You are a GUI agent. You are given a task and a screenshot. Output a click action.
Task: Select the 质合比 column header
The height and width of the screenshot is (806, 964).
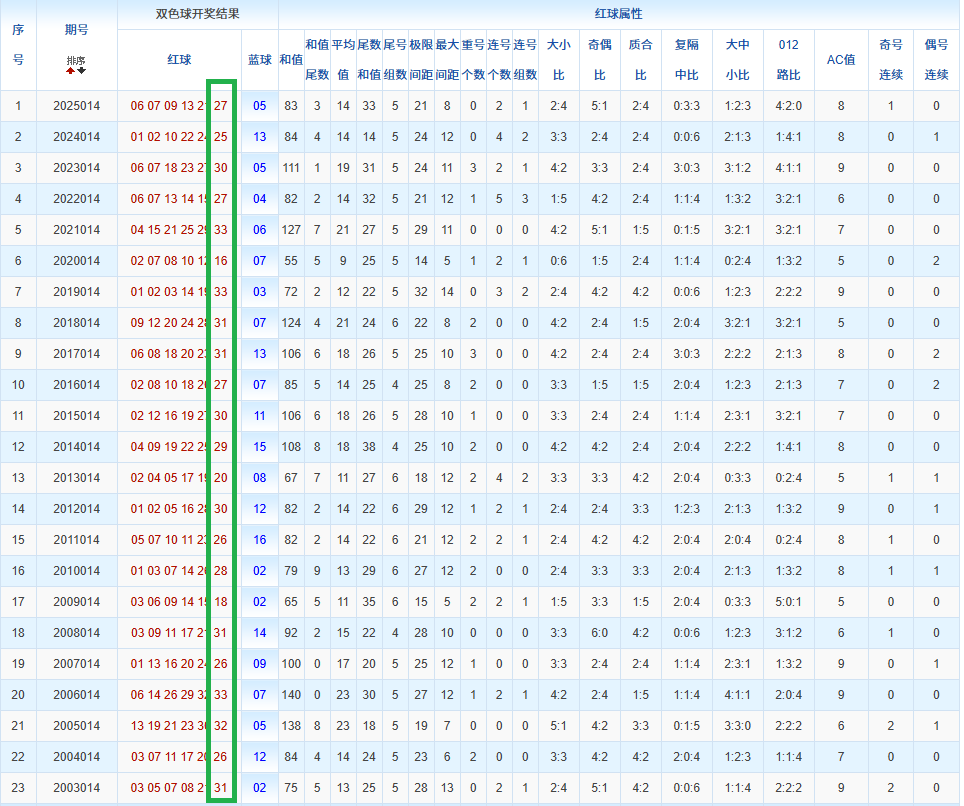(640, 60)
